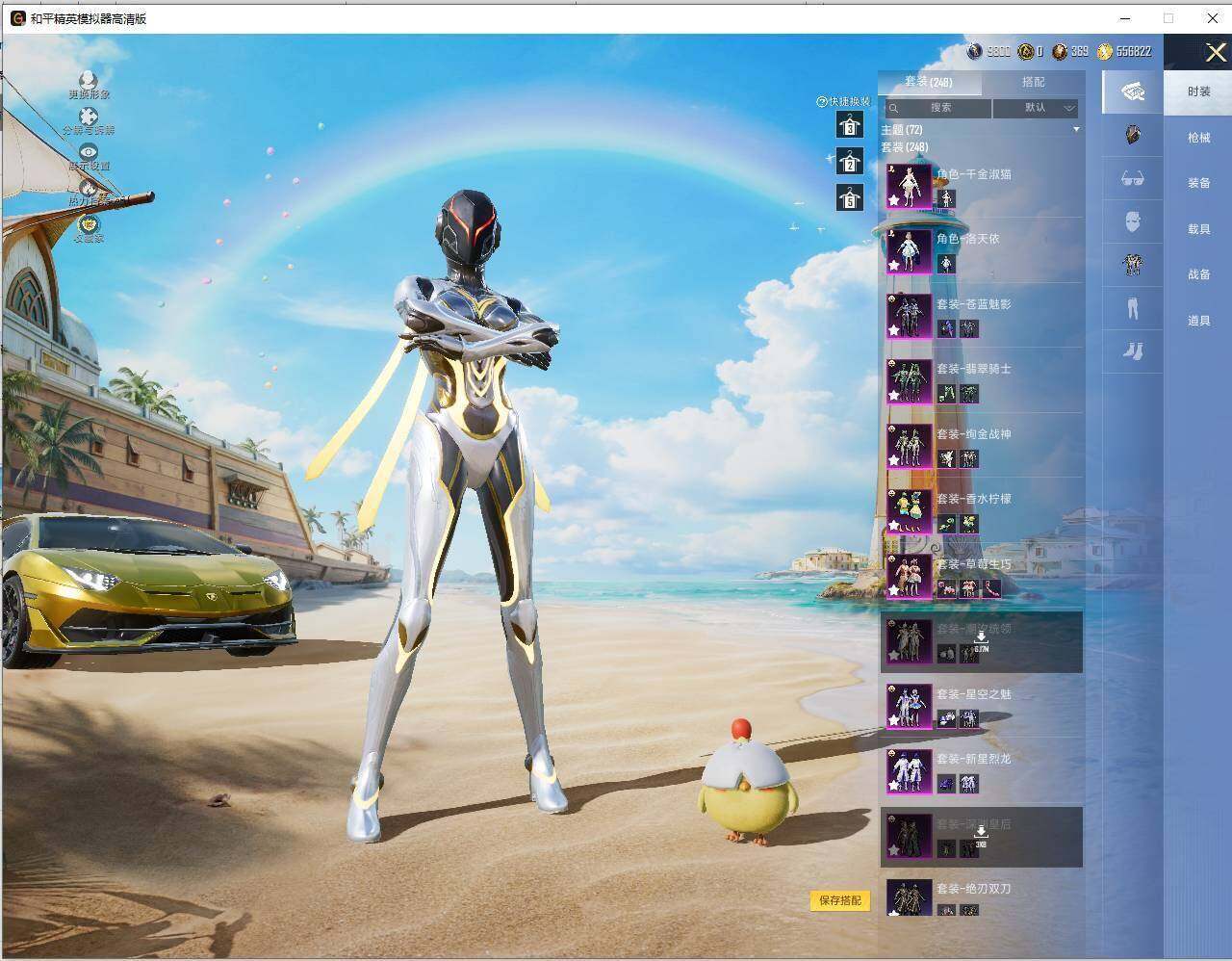Select the outfit set category icon

click(1133, 92)
